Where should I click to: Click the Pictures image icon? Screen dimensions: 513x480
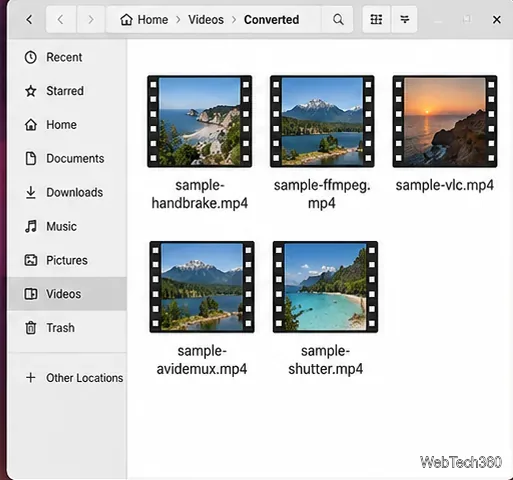click(x=31, y=260)
